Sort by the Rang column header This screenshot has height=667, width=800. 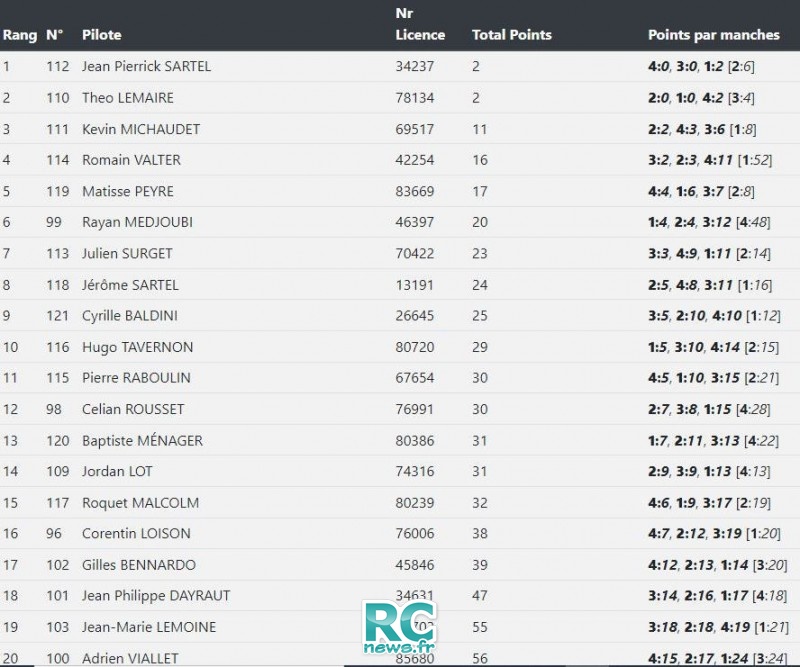click(x=20, y=35)
